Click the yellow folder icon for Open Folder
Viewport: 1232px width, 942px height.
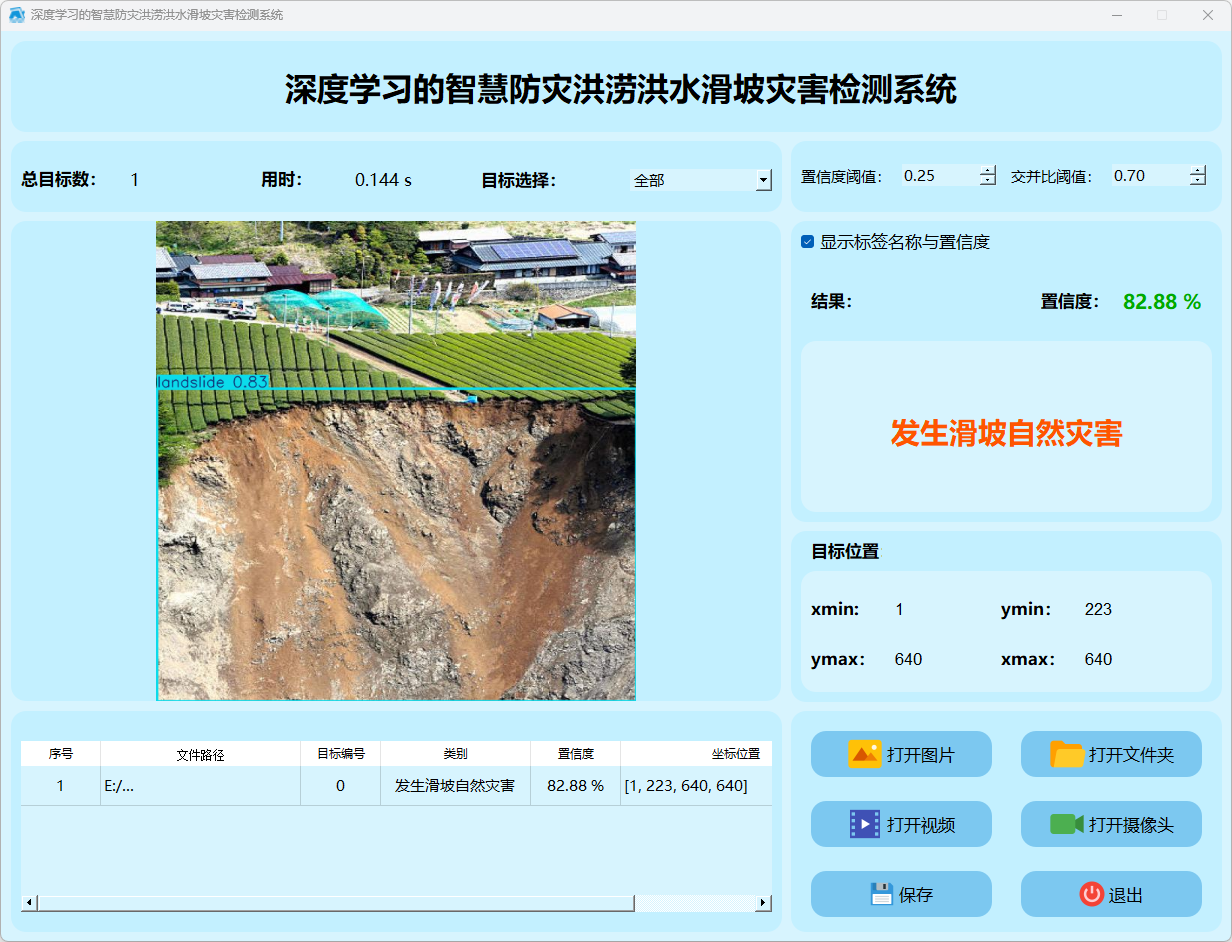click(1067, 754)
